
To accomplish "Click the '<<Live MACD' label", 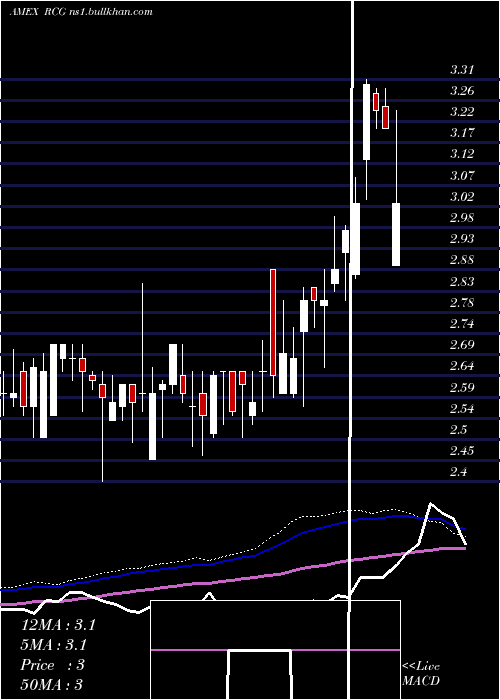I will click(421, 674).
